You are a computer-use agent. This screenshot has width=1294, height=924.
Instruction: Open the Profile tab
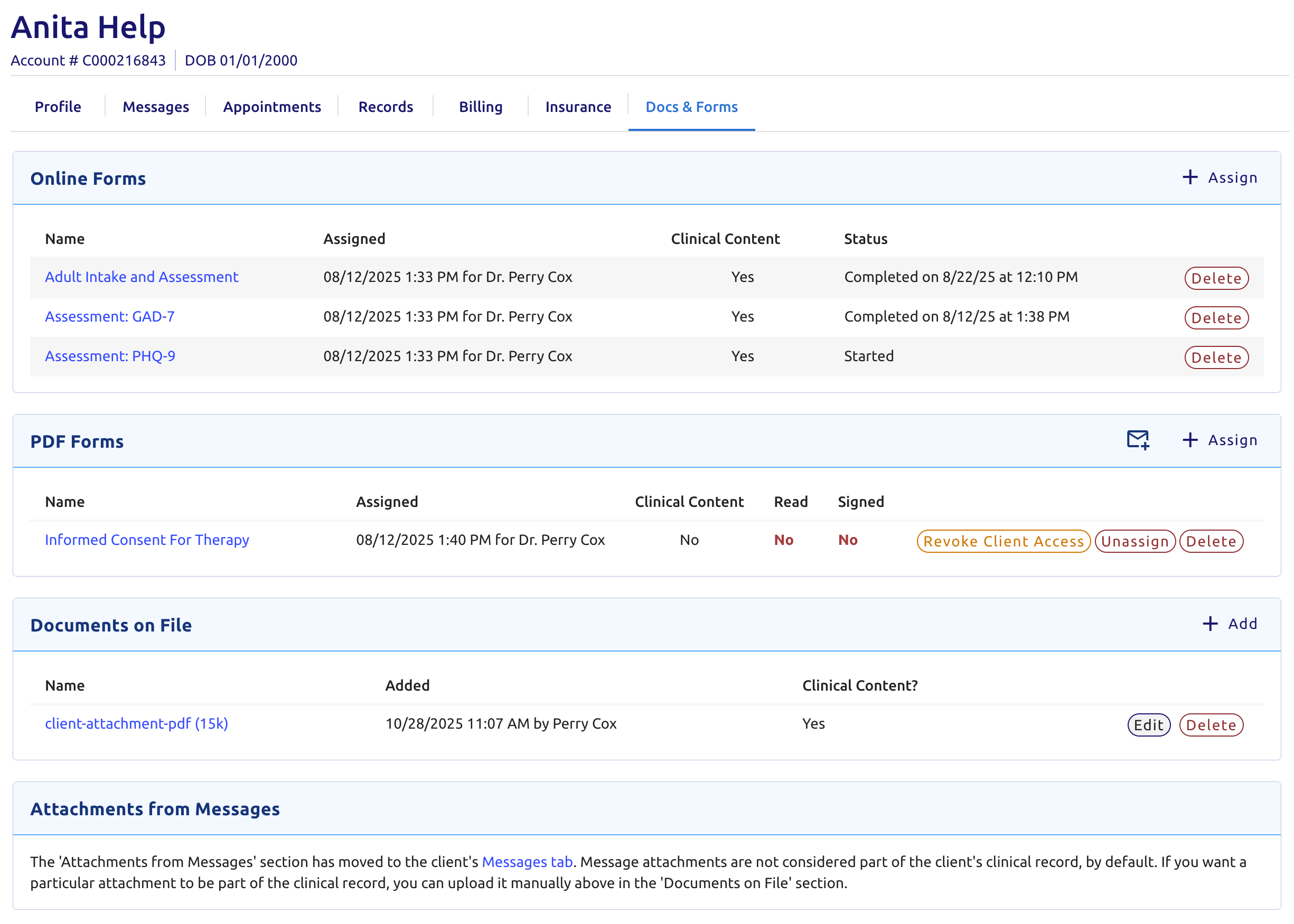pyautogui.click(x=58, y=107)
